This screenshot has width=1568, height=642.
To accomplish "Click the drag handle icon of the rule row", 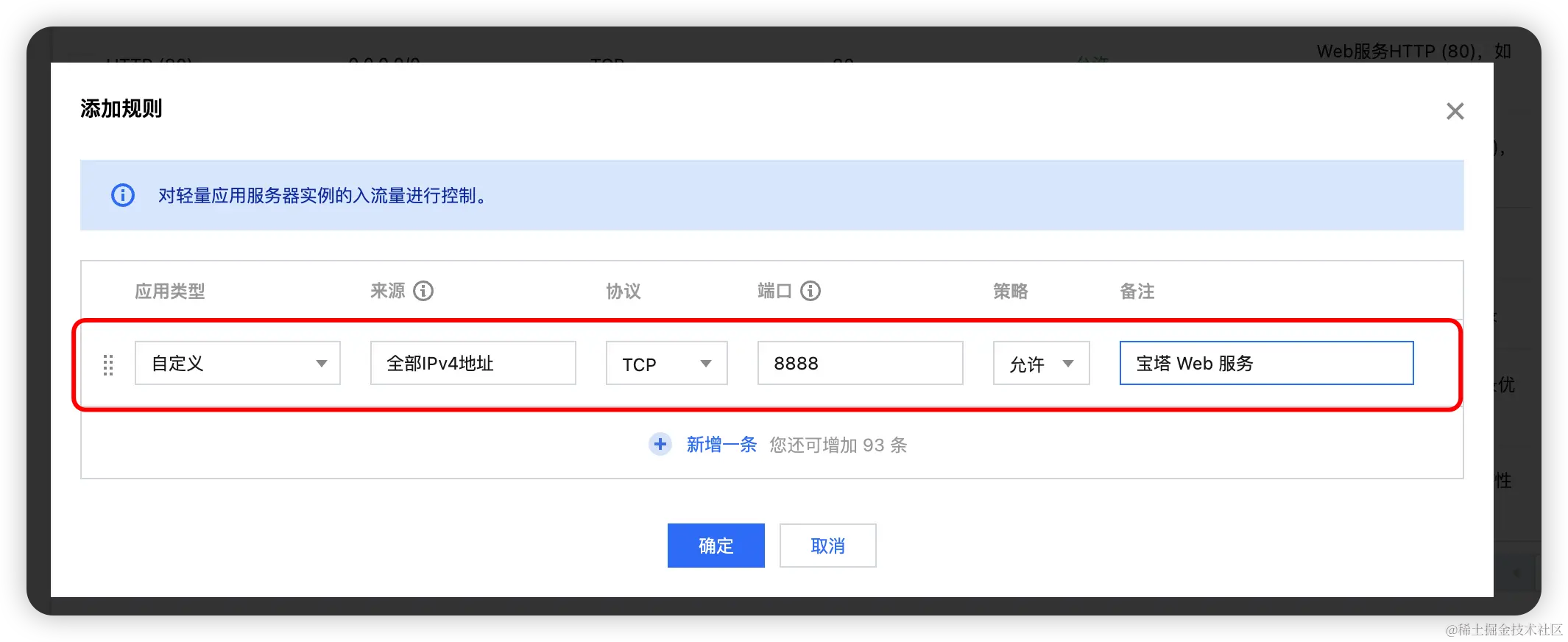I will tap(108, 364).
